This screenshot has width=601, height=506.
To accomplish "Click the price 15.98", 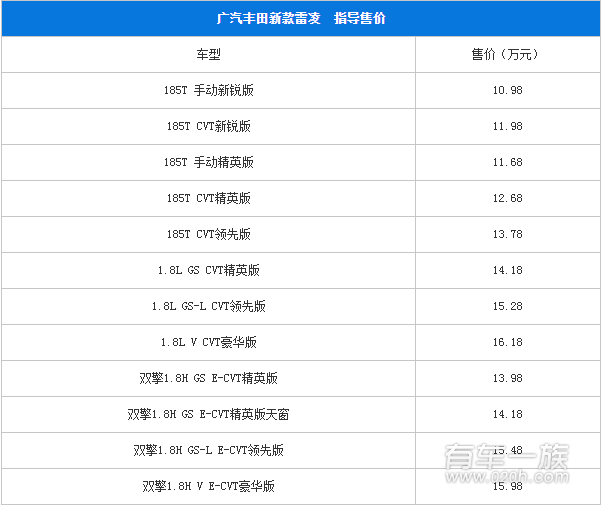I will 507,486.
